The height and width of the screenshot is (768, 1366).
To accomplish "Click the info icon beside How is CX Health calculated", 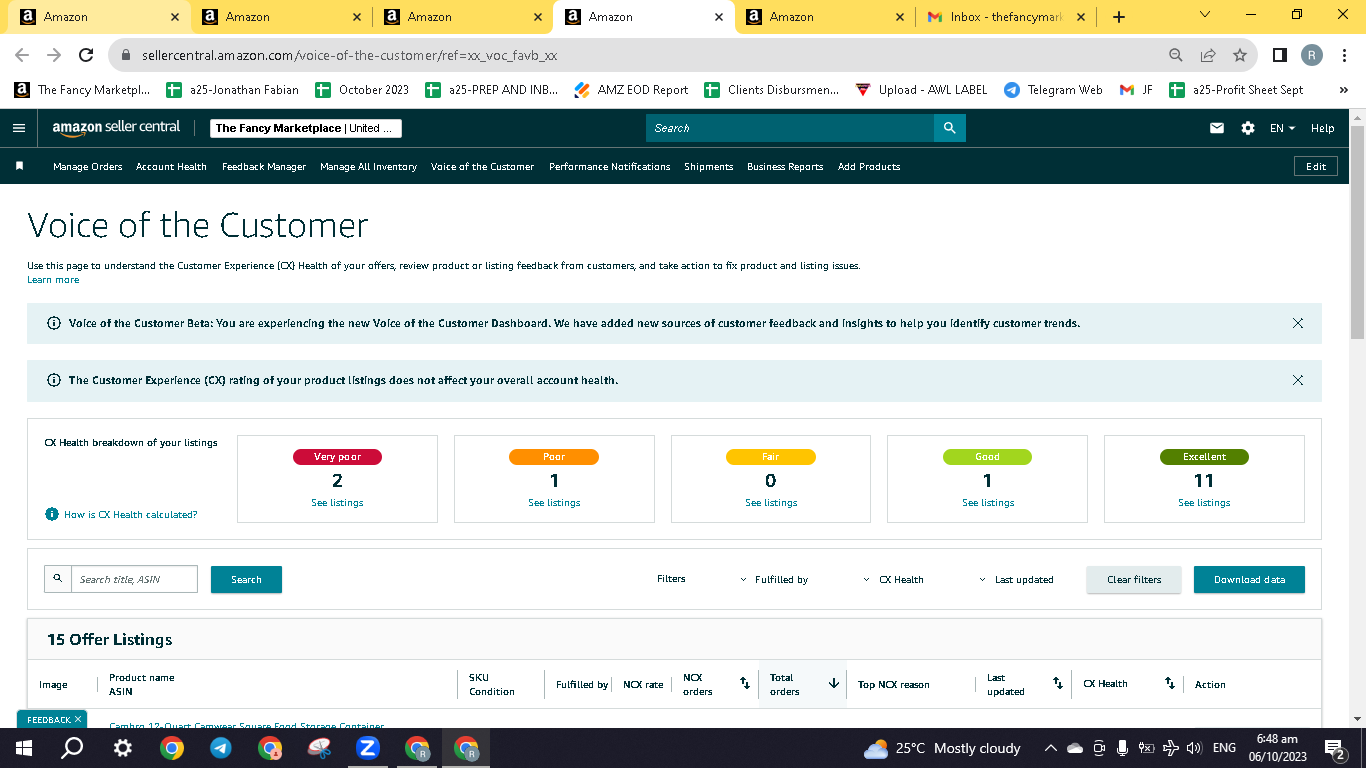I will (x=52, y=514).
